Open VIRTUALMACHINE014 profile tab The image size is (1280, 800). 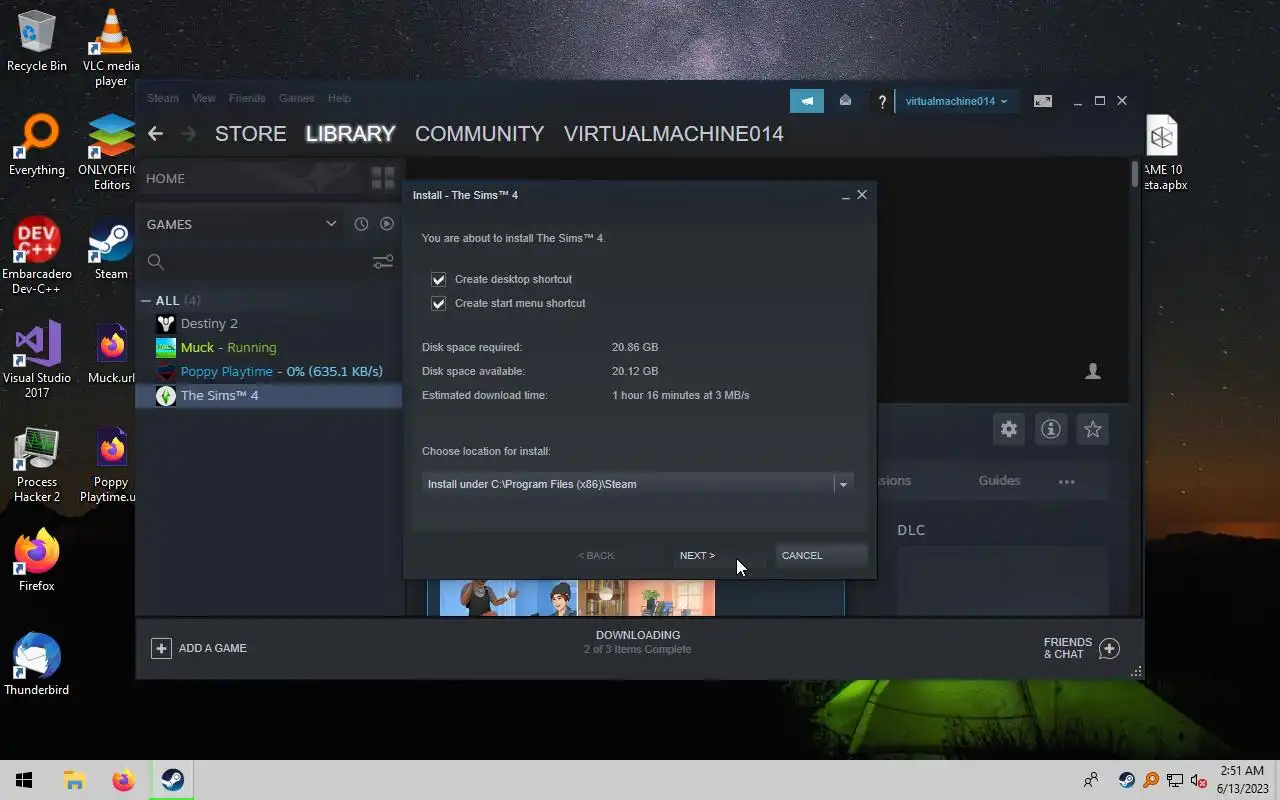pyautogui.click(x=674, y=133)
